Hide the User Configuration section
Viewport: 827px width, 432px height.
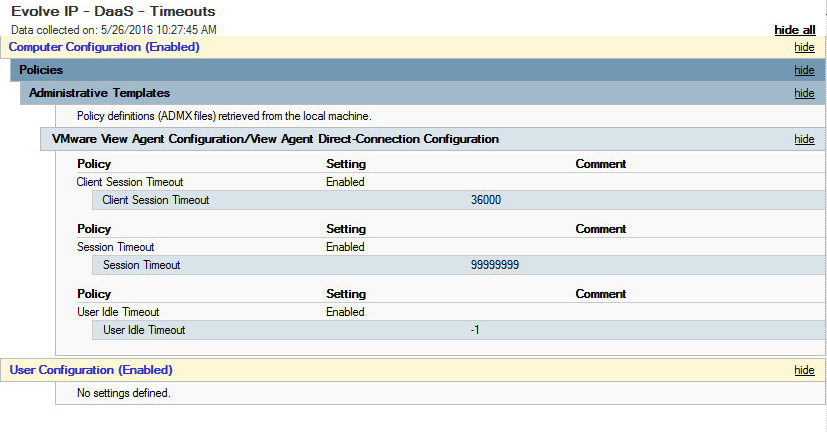click(804, 370)
